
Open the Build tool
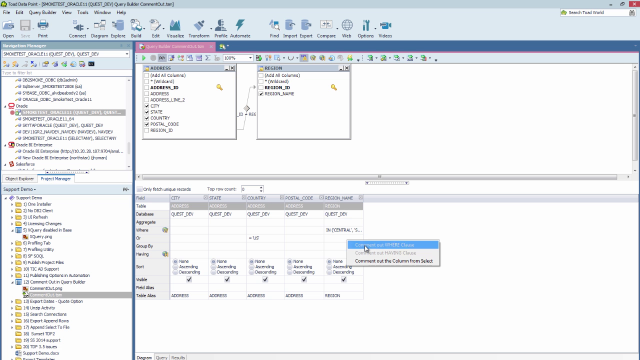click(136, 29)
